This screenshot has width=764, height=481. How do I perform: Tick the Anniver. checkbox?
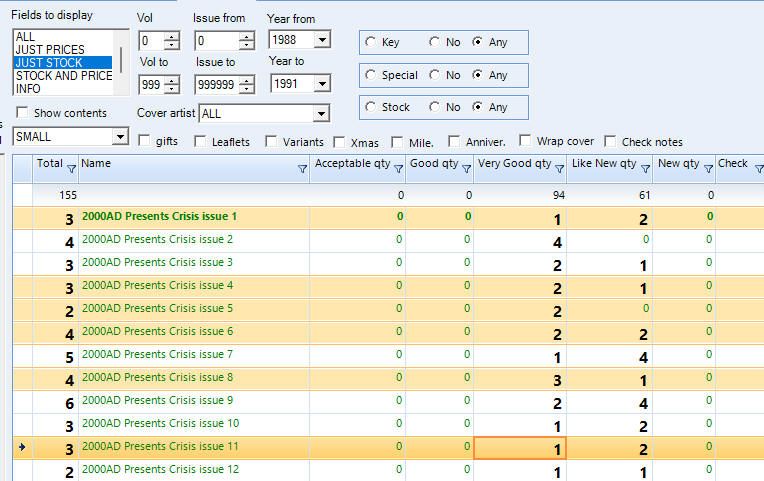coord(454,141)
